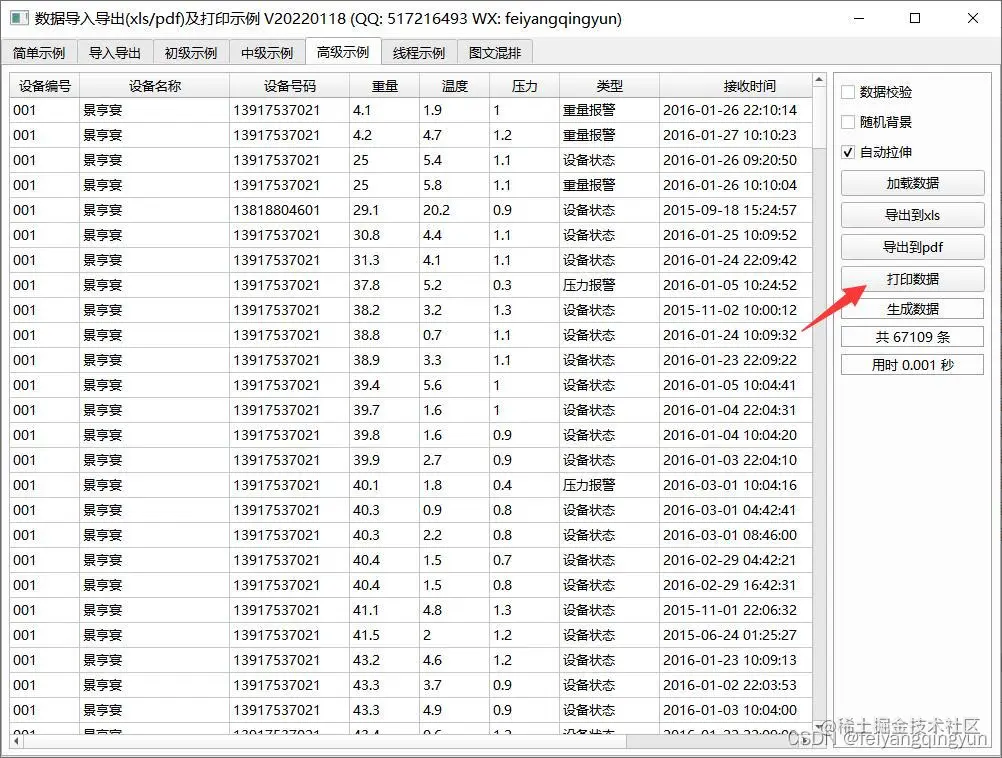Select the 高级示例 tab

[x=343, y=51]
